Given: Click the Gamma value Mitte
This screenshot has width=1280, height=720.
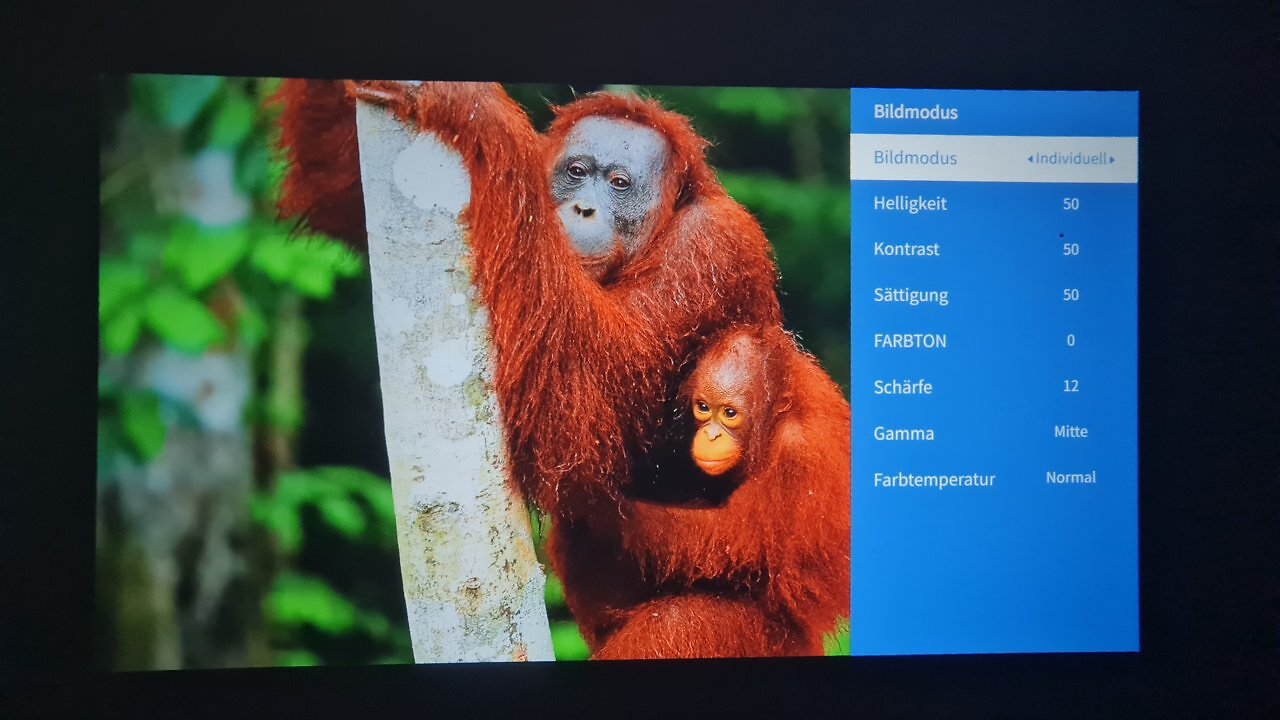Looking at the screenshot, I should click(x=1071, y=432).
